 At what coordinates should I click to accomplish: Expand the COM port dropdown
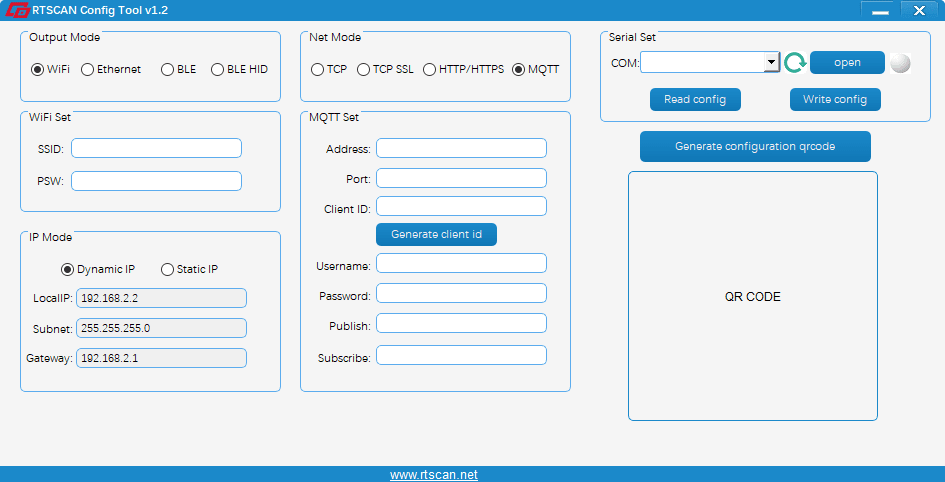[x=771, y=63]
